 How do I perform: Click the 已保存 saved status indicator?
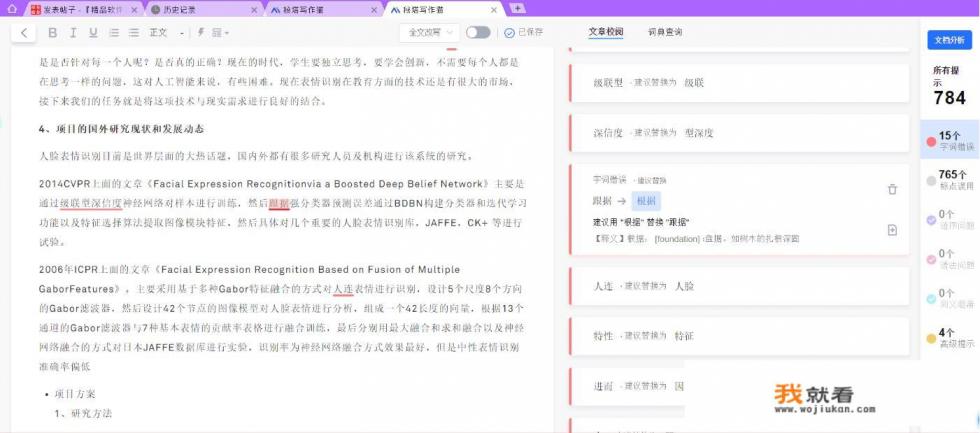click(524, 32)
